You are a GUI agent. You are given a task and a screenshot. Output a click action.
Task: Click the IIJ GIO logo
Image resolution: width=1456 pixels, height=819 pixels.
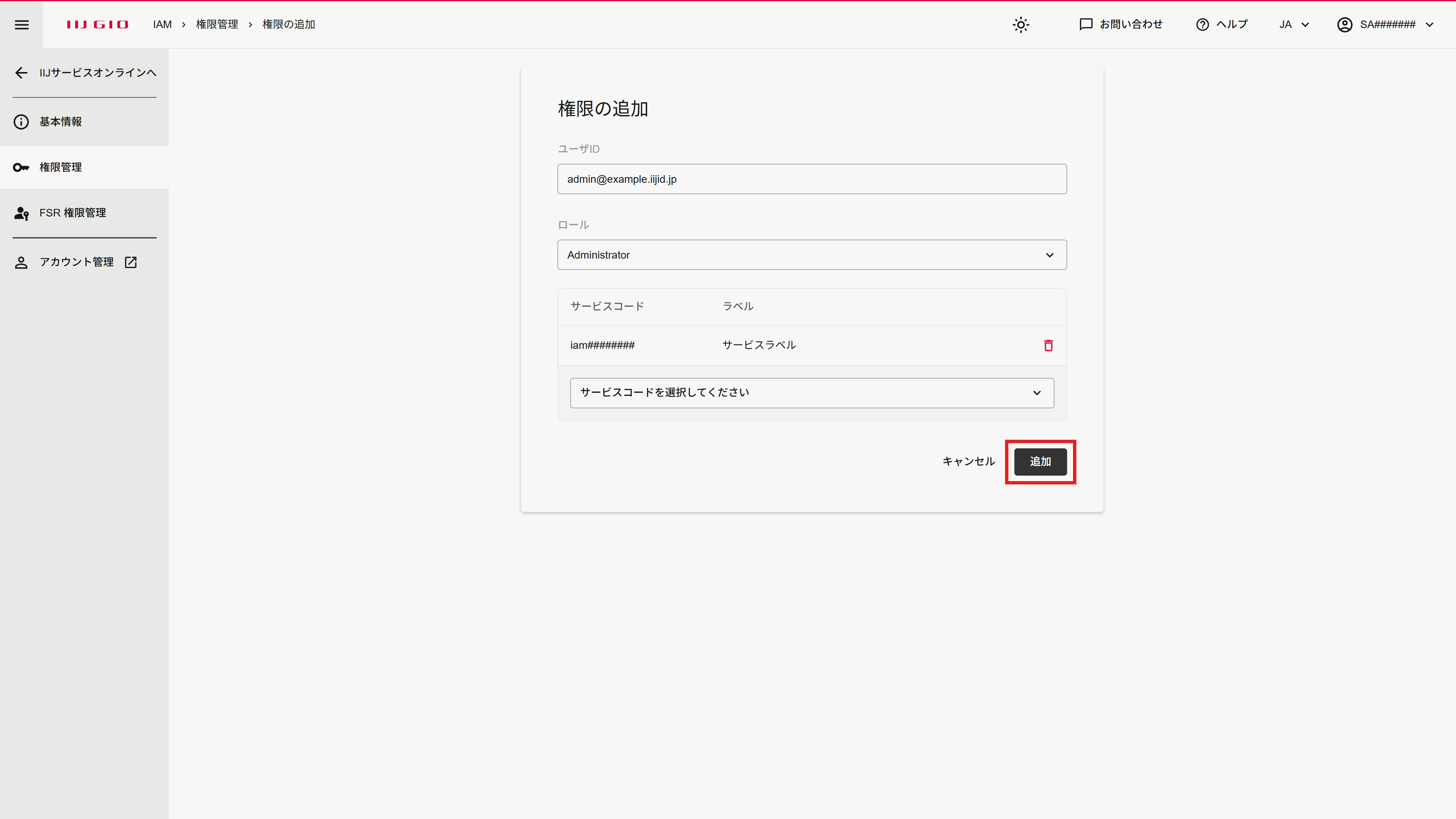coord(97,24)
